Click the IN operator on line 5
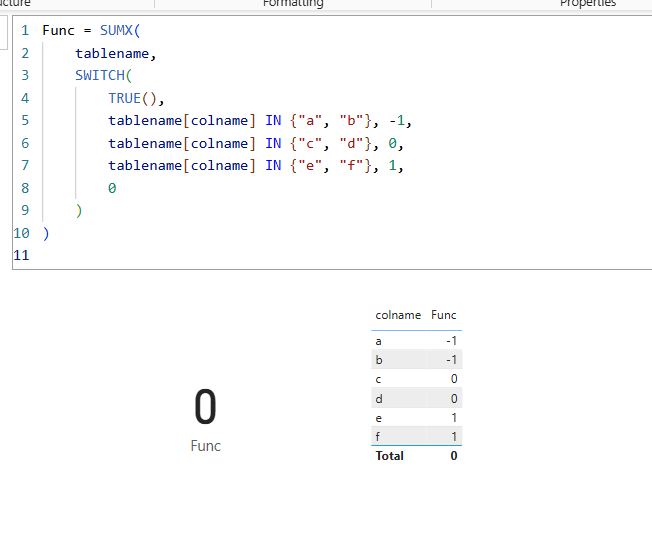The image size is (652, 559). point(273,121)
